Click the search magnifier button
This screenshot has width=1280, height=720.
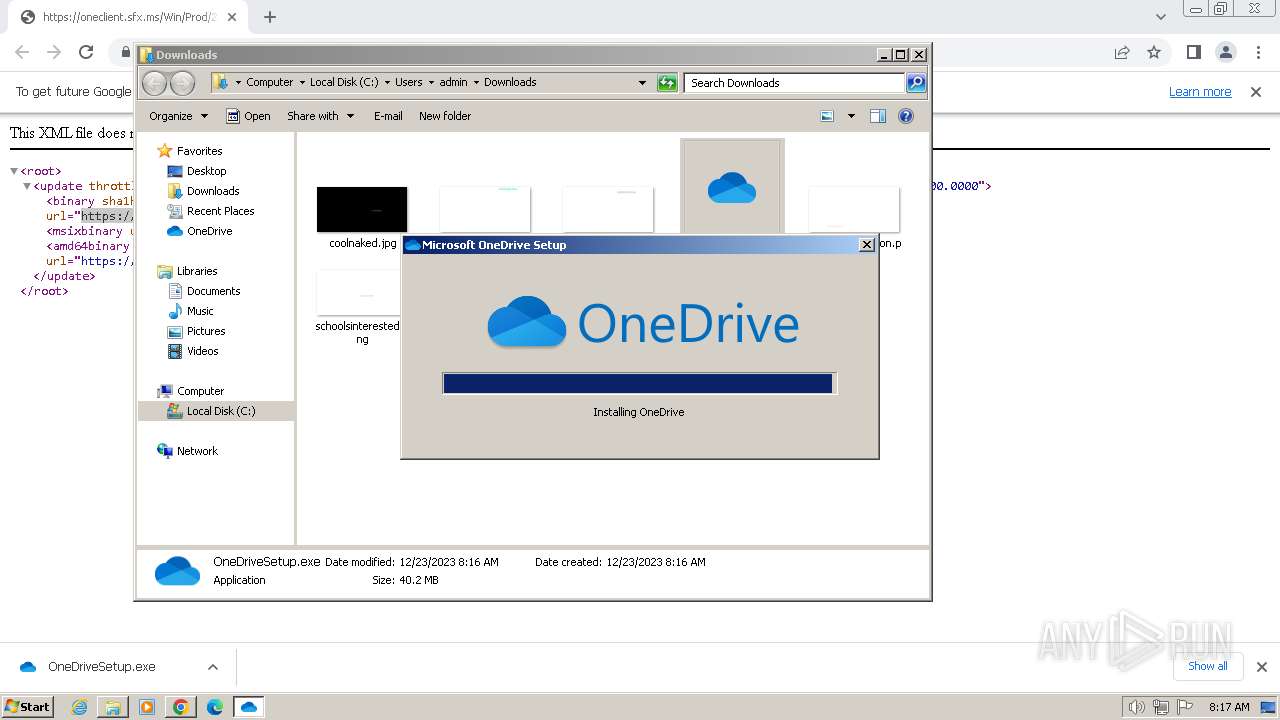click(x=916, y=83)
